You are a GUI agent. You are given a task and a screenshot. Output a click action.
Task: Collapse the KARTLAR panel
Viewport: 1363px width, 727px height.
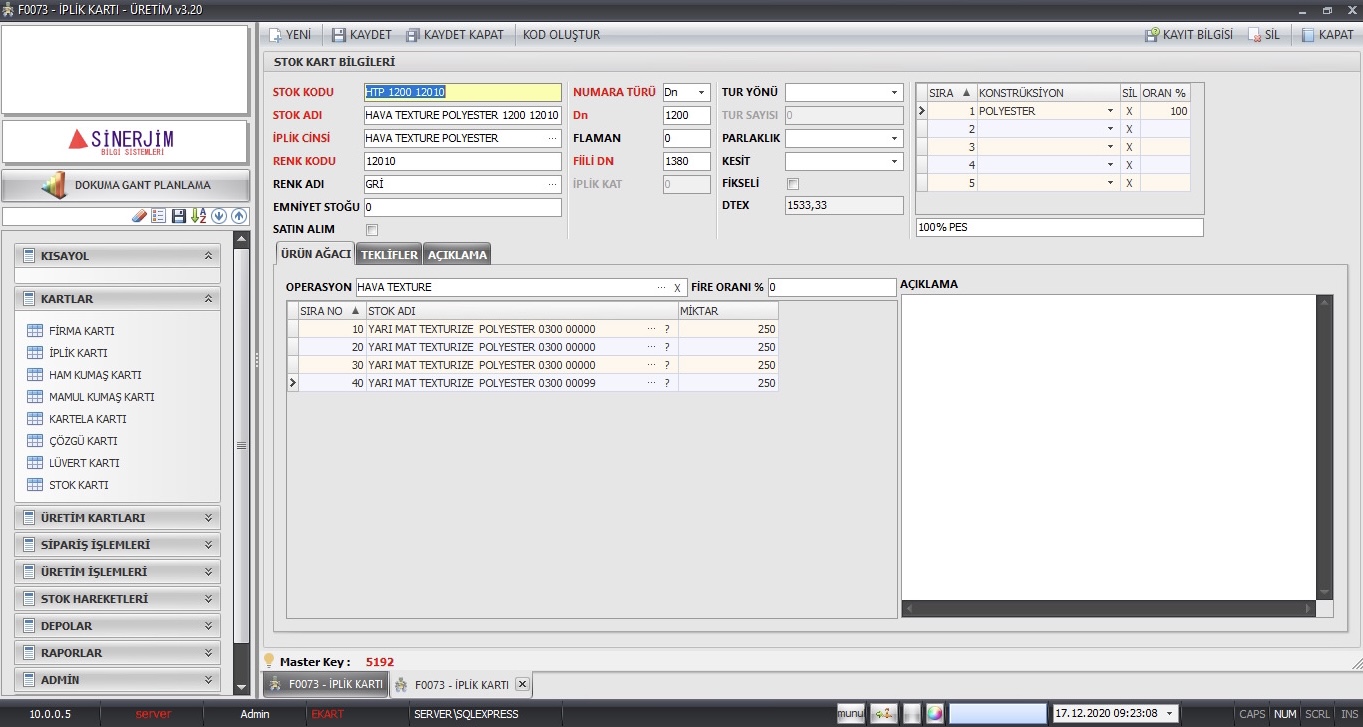click(x=209, y=299)
